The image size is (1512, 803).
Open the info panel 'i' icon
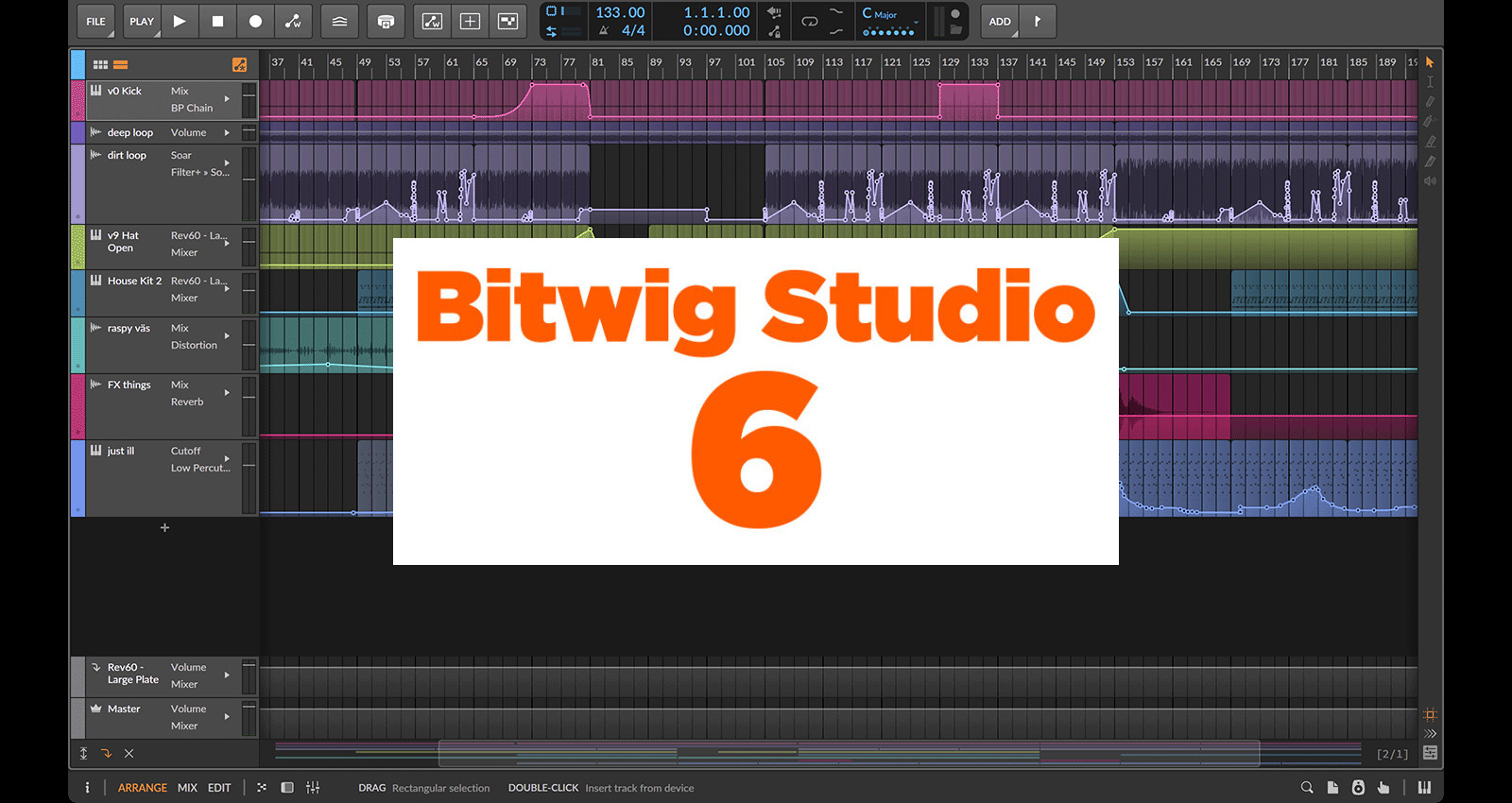click(87, 787)
